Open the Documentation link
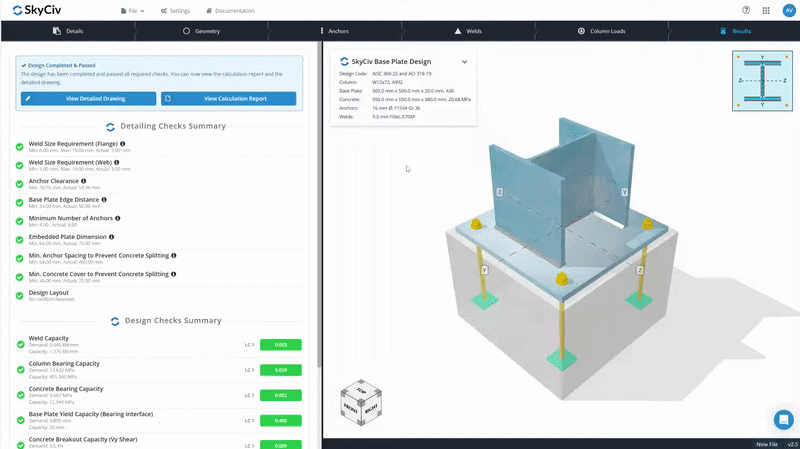The width and height of the screenshot is (800, 449). coord(231,11)
